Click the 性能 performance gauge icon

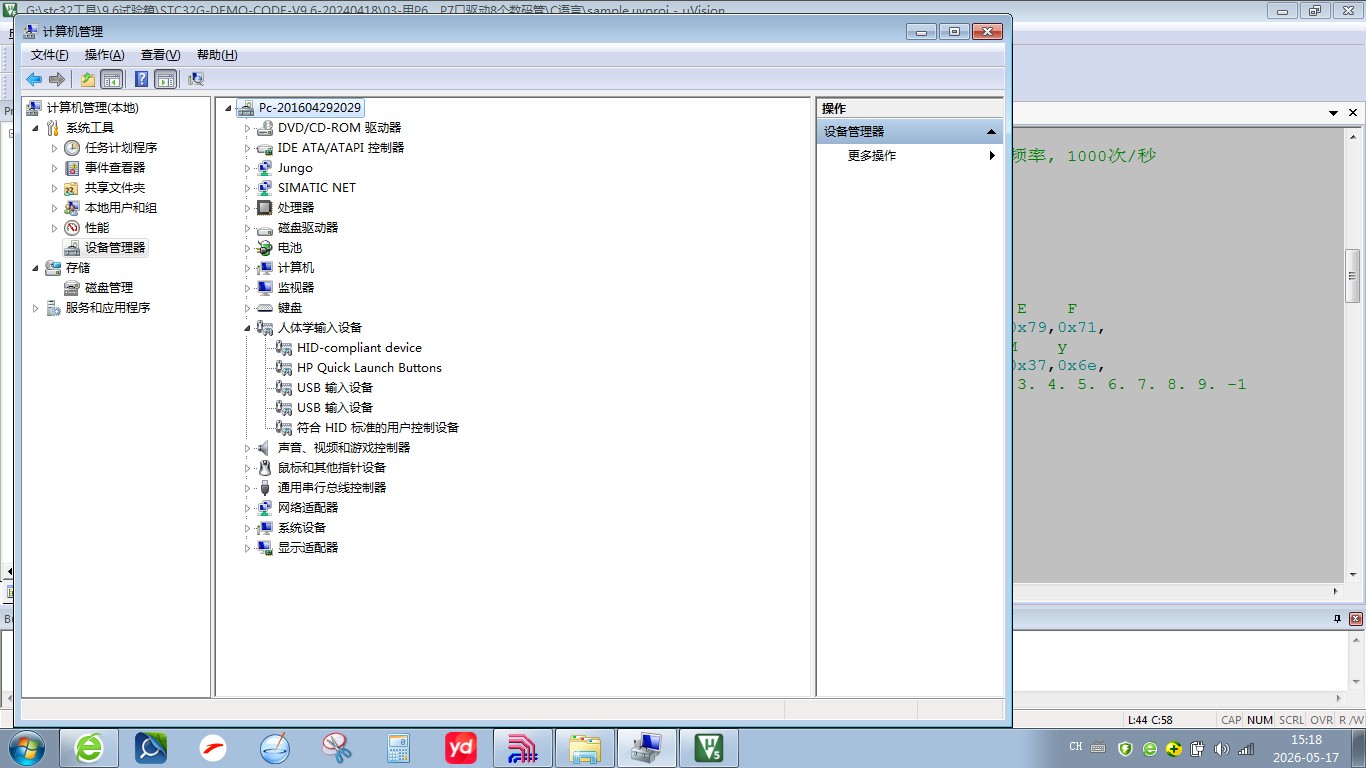[x=72, y=228]
